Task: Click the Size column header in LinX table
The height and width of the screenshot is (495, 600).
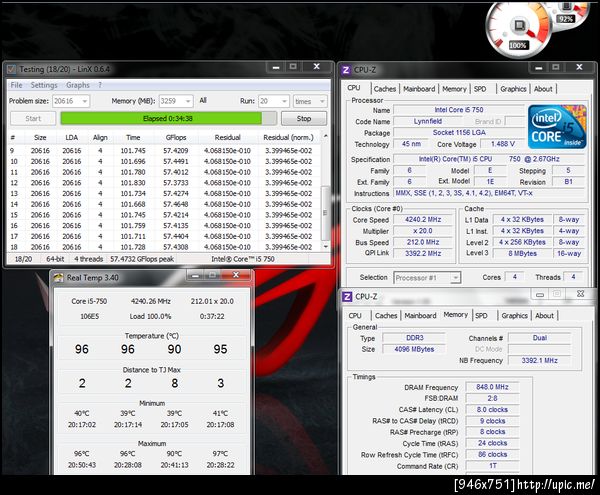Action: coord(40,137)
